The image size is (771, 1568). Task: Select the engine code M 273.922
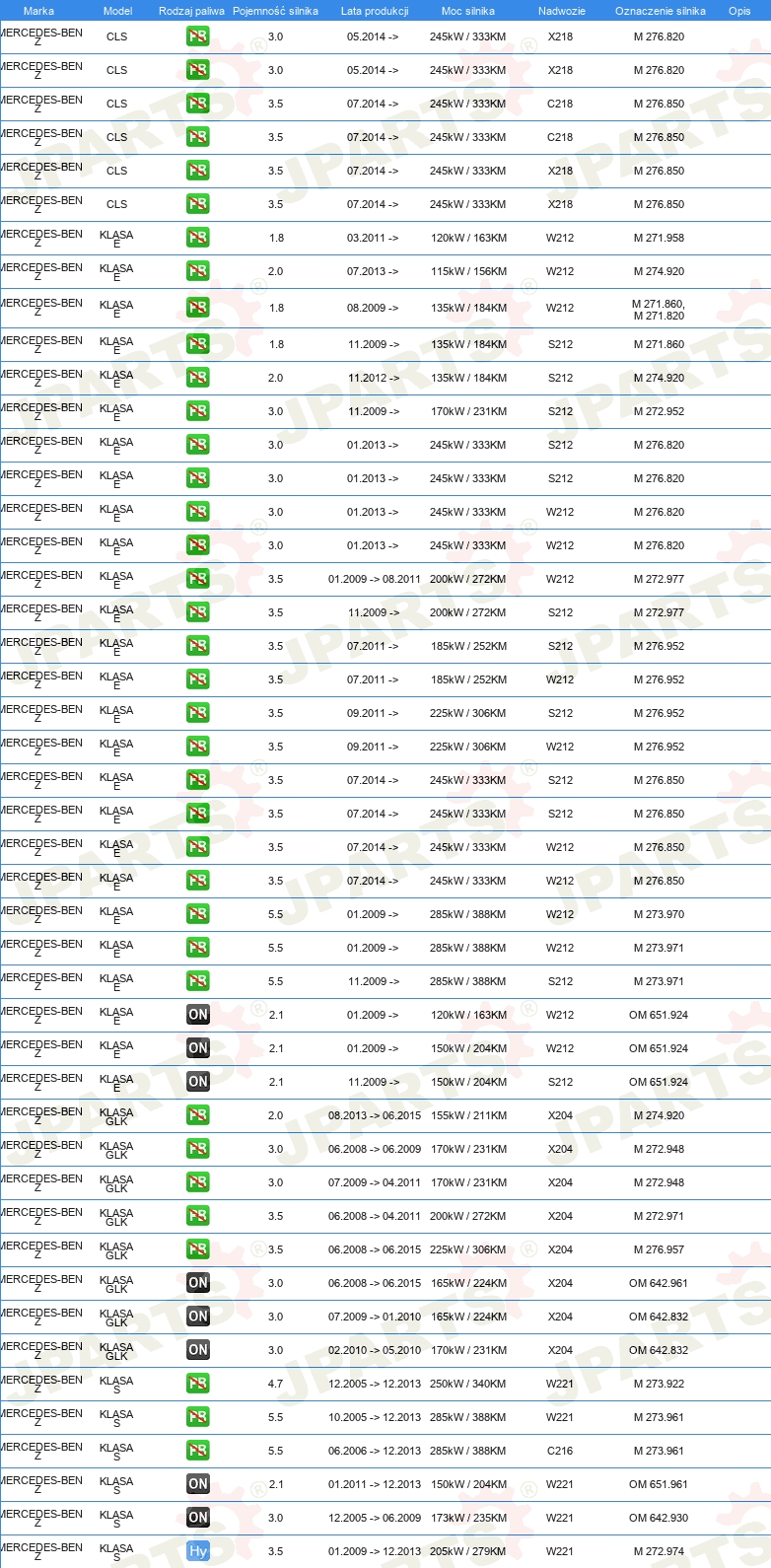pos(659,1384)
